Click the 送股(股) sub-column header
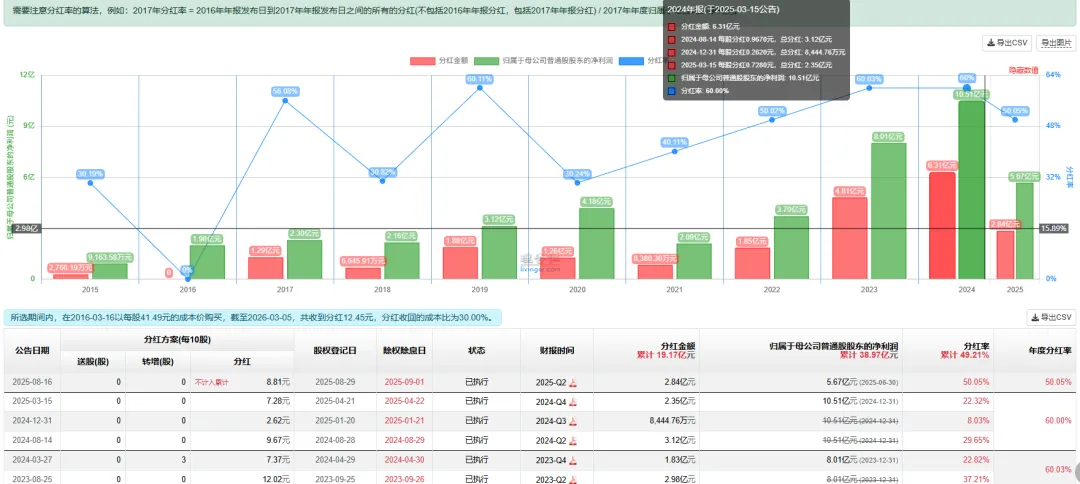This screenshot has width=1080, height=484. click(x=93, y=361)
